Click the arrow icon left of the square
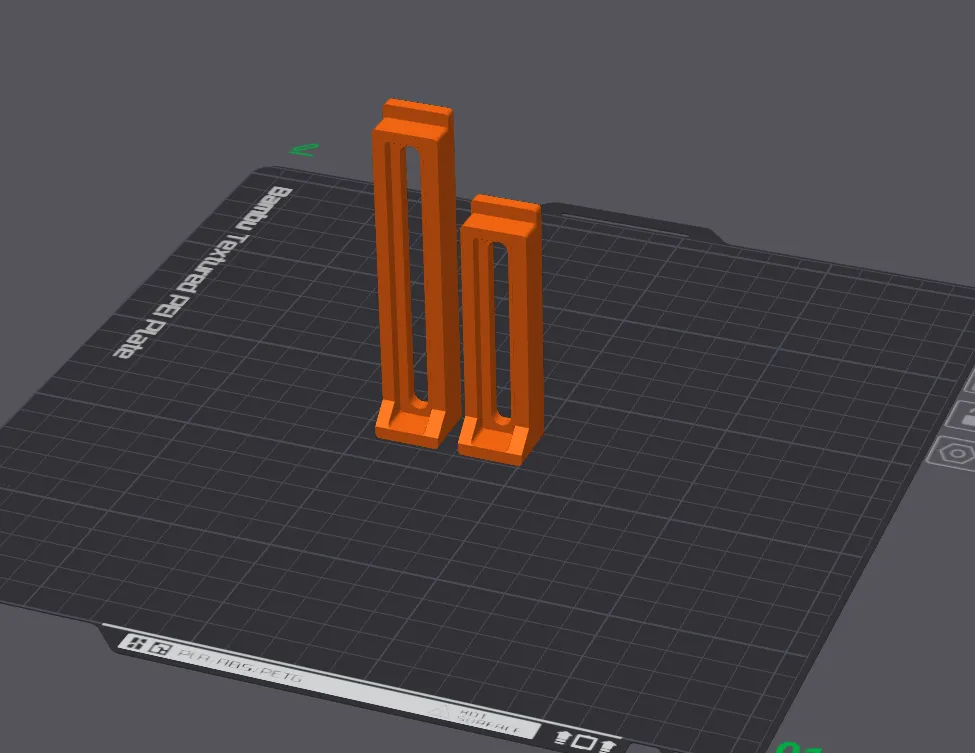Viewport: 975px width, 753px height. 565,739
